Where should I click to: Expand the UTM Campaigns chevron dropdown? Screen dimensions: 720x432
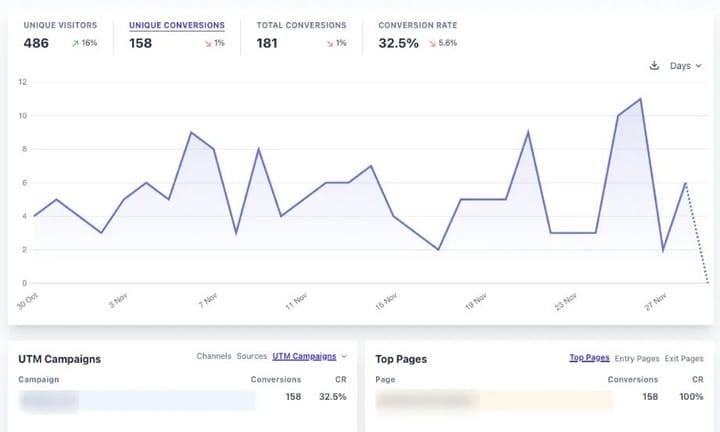344,356
